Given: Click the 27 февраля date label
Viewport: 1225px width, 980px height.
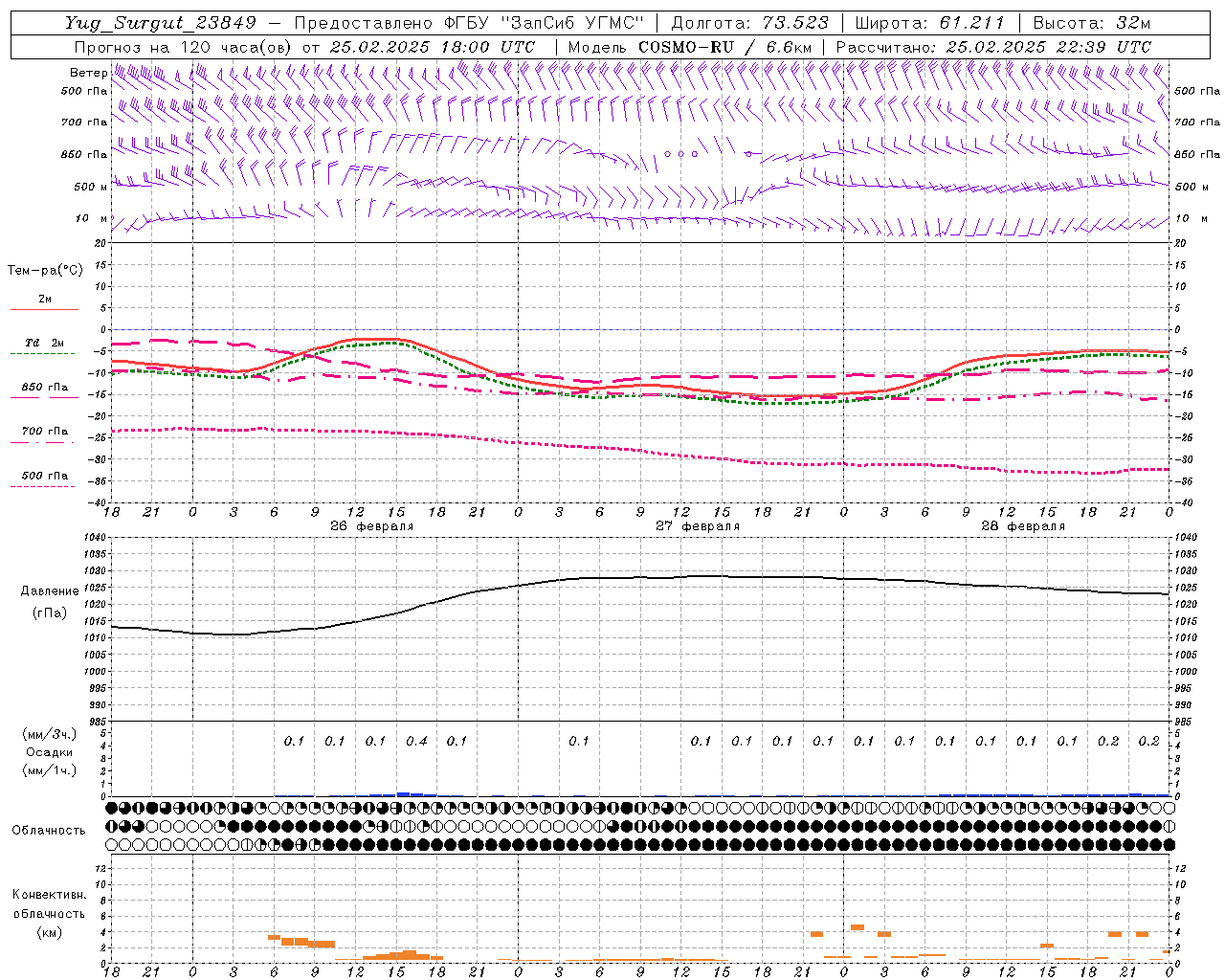Looking at the screenshot, I should tap(698, 525).
